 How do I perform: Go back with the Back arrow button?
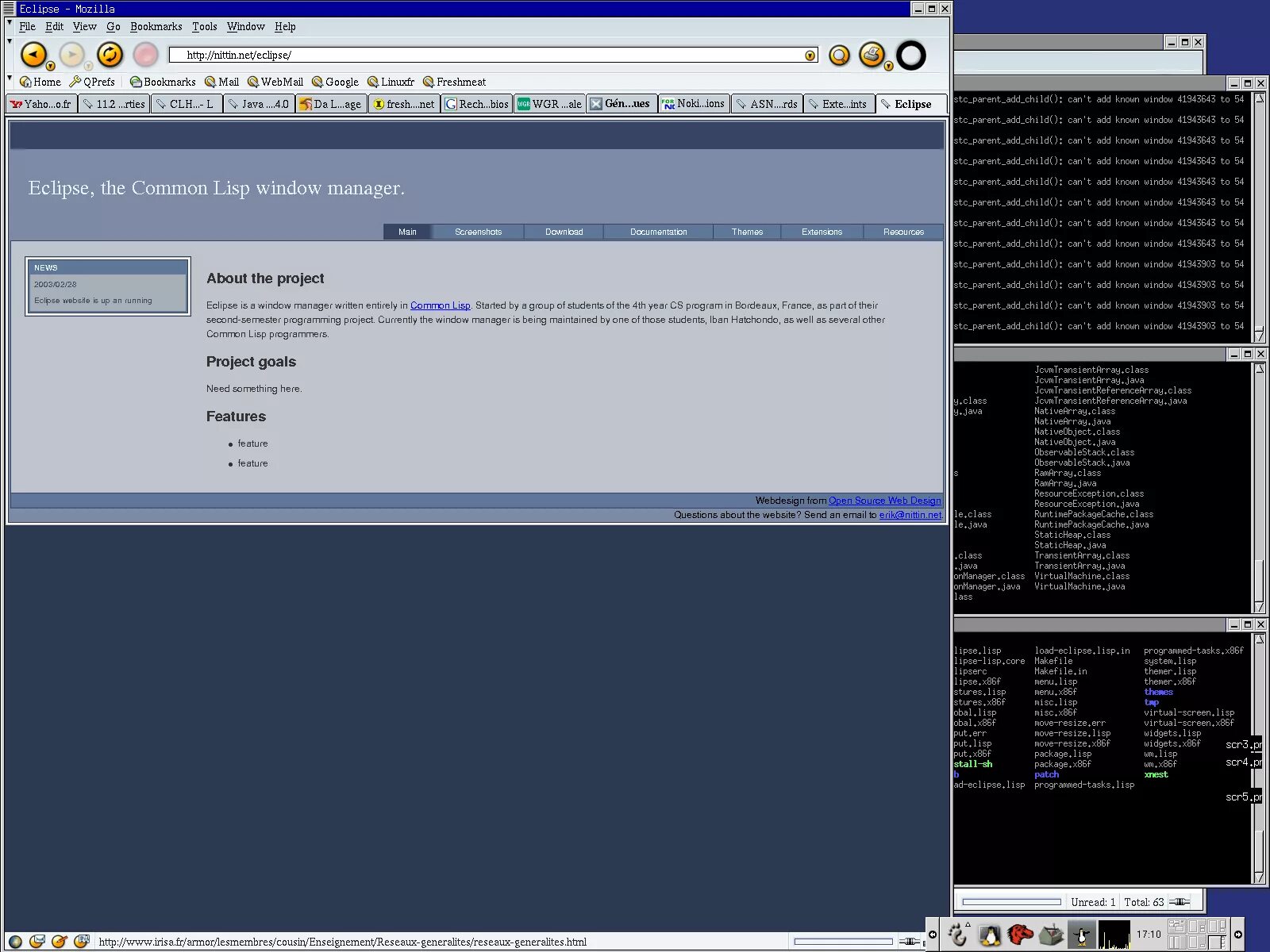click(33, 54)
